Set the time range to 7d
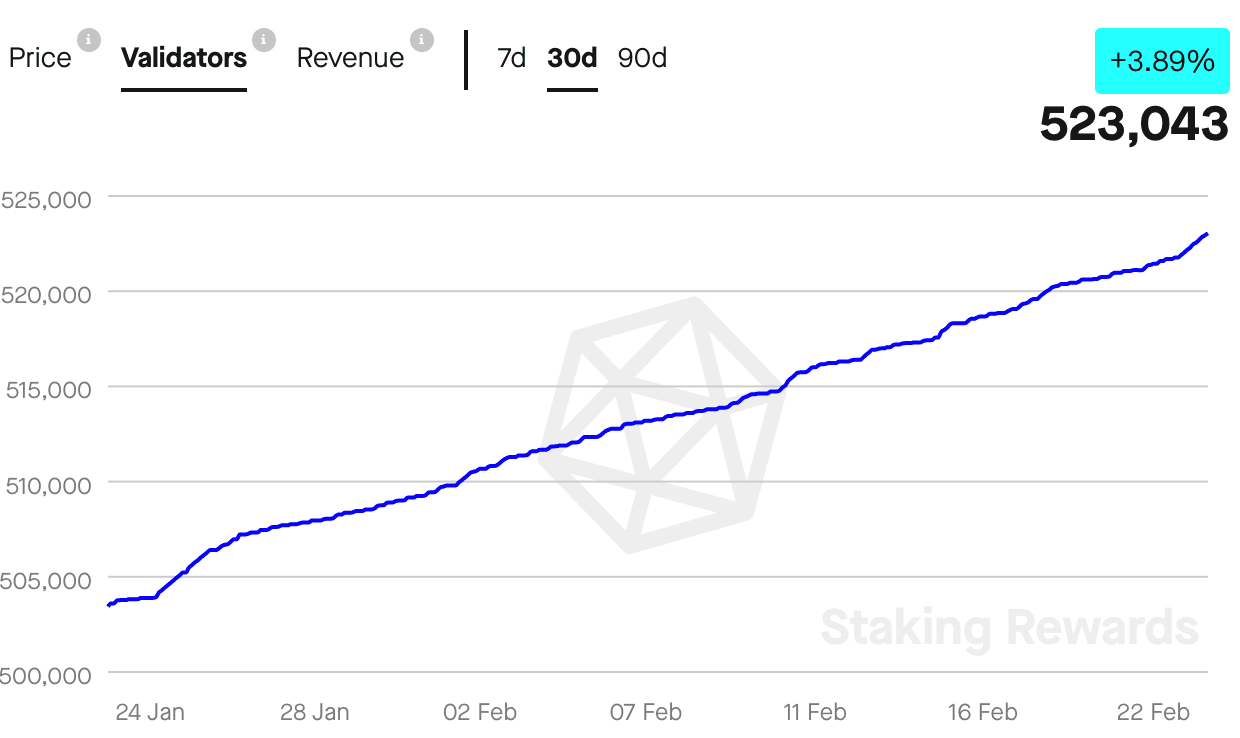1240x738 pixels. [x=511, y=58]
